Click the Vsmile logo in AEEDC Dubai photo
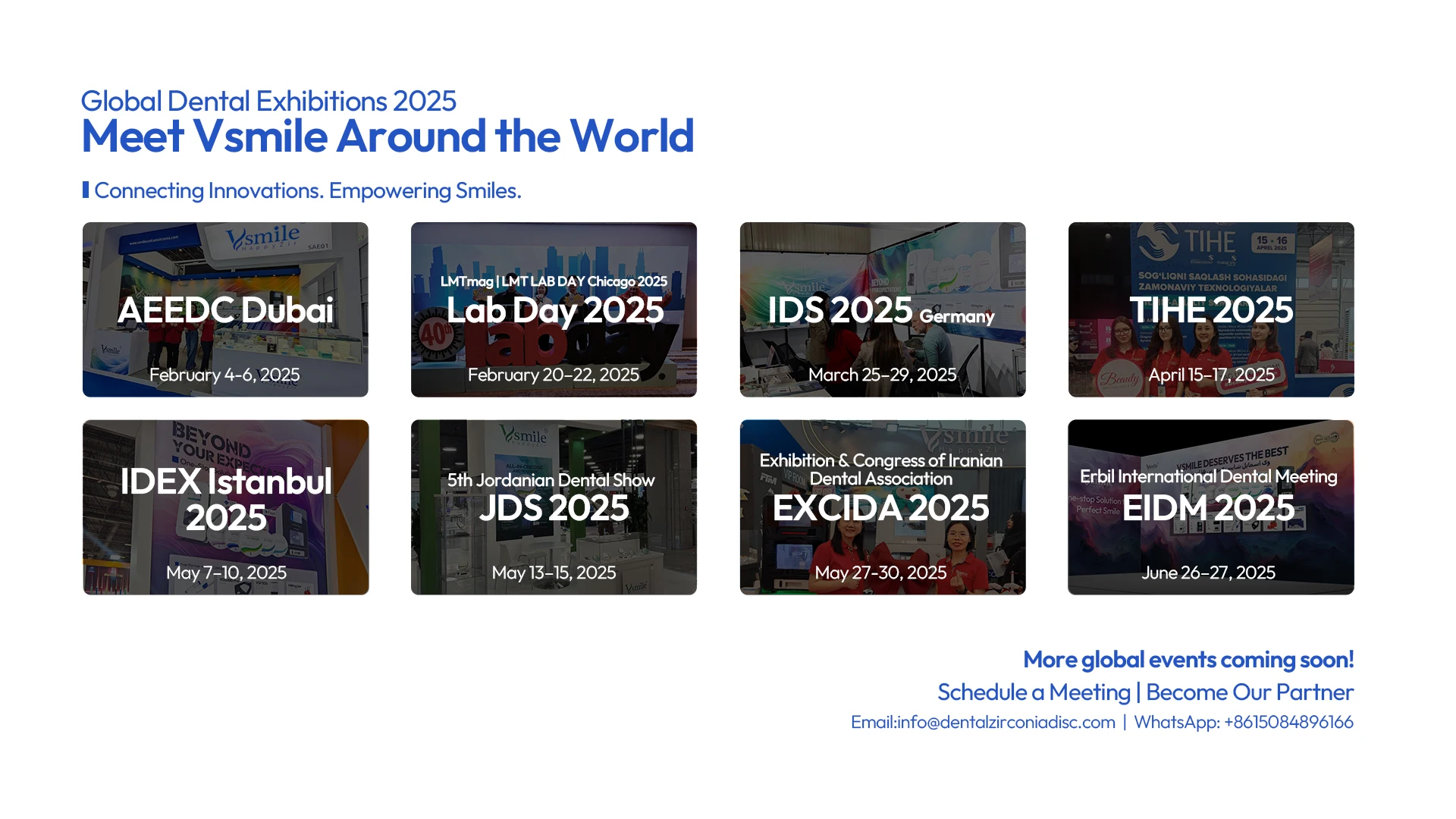 click(263, 237)
